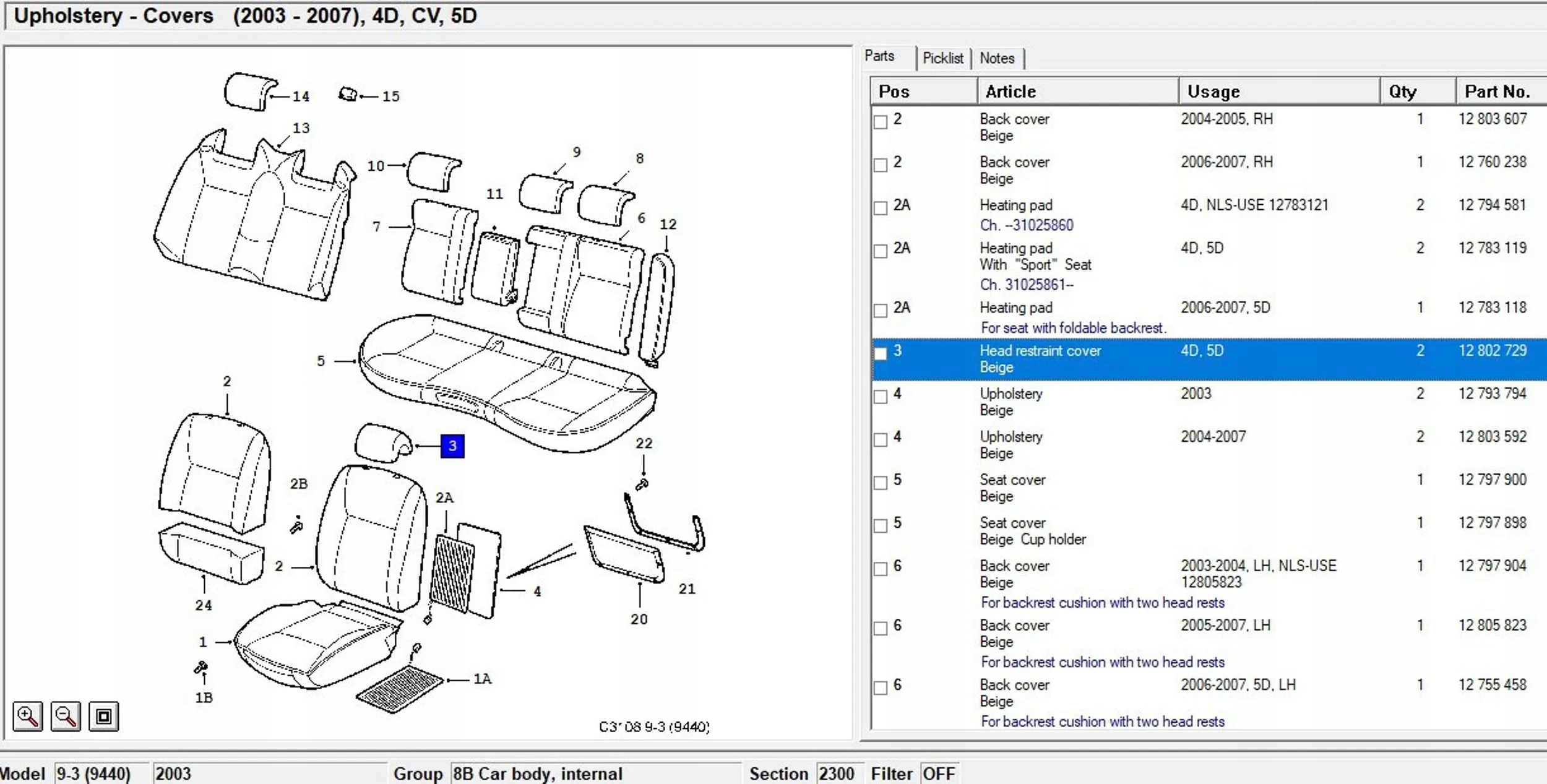Click part 2A heating pad label in diagram
This screenshot has width=1547, height=784.
pyautogui.click(x=444, y=498)
